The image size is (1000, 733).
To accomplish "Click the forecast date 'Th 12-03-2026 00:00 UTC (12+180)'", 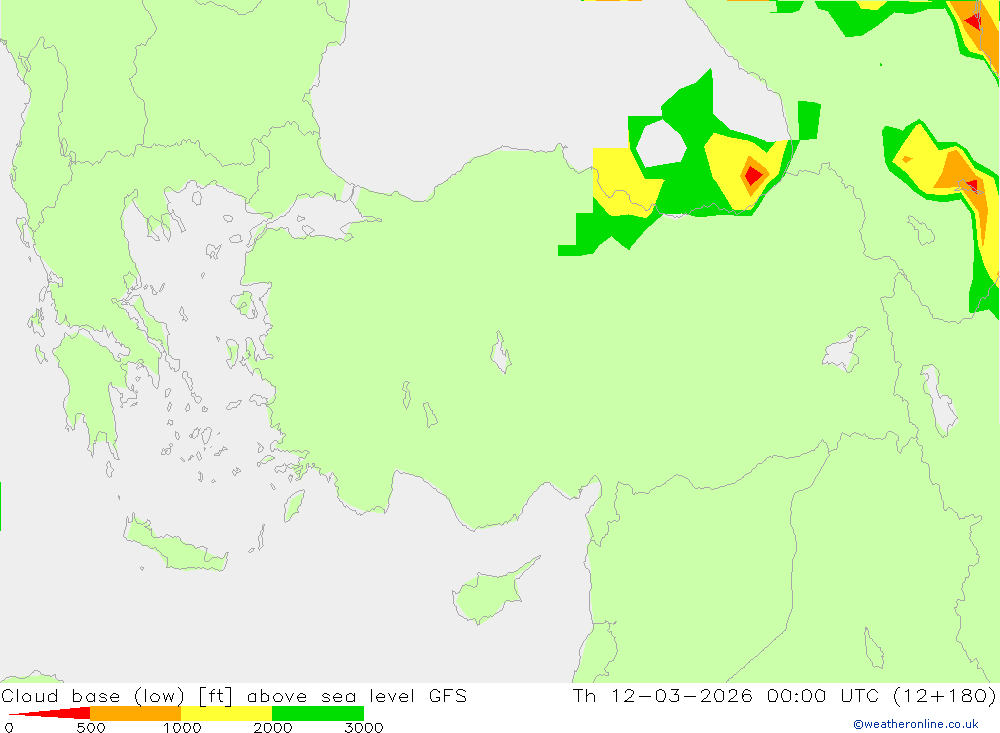I will (784, 696).
